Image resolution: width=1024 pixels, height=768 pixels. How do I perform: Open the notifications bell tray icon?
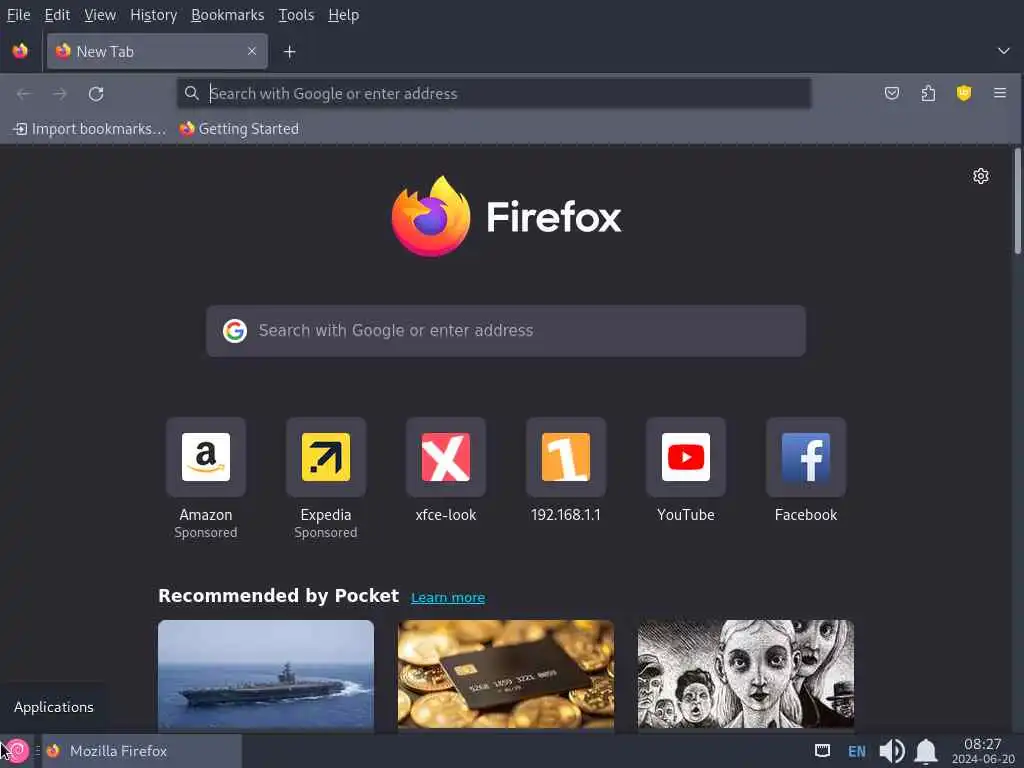[x=925, y=751]
